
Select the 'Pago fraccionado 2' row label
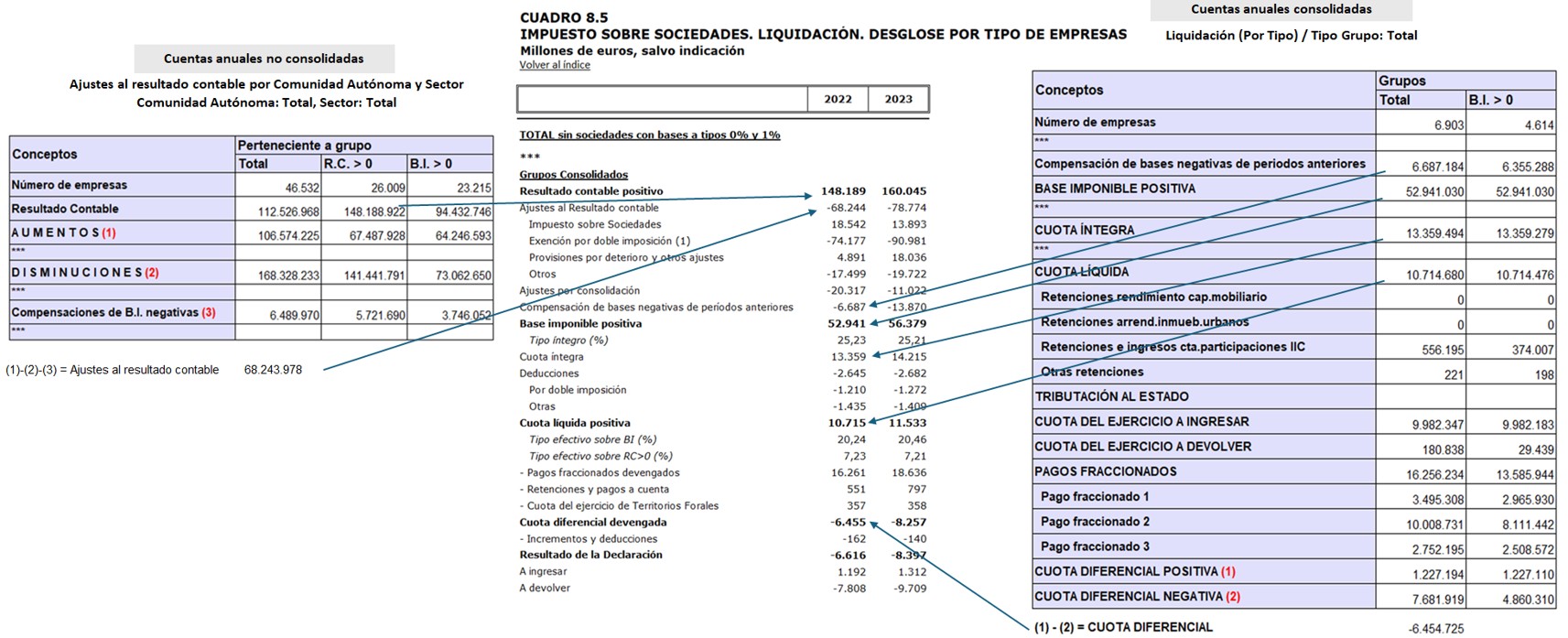tap(1095, 522)
